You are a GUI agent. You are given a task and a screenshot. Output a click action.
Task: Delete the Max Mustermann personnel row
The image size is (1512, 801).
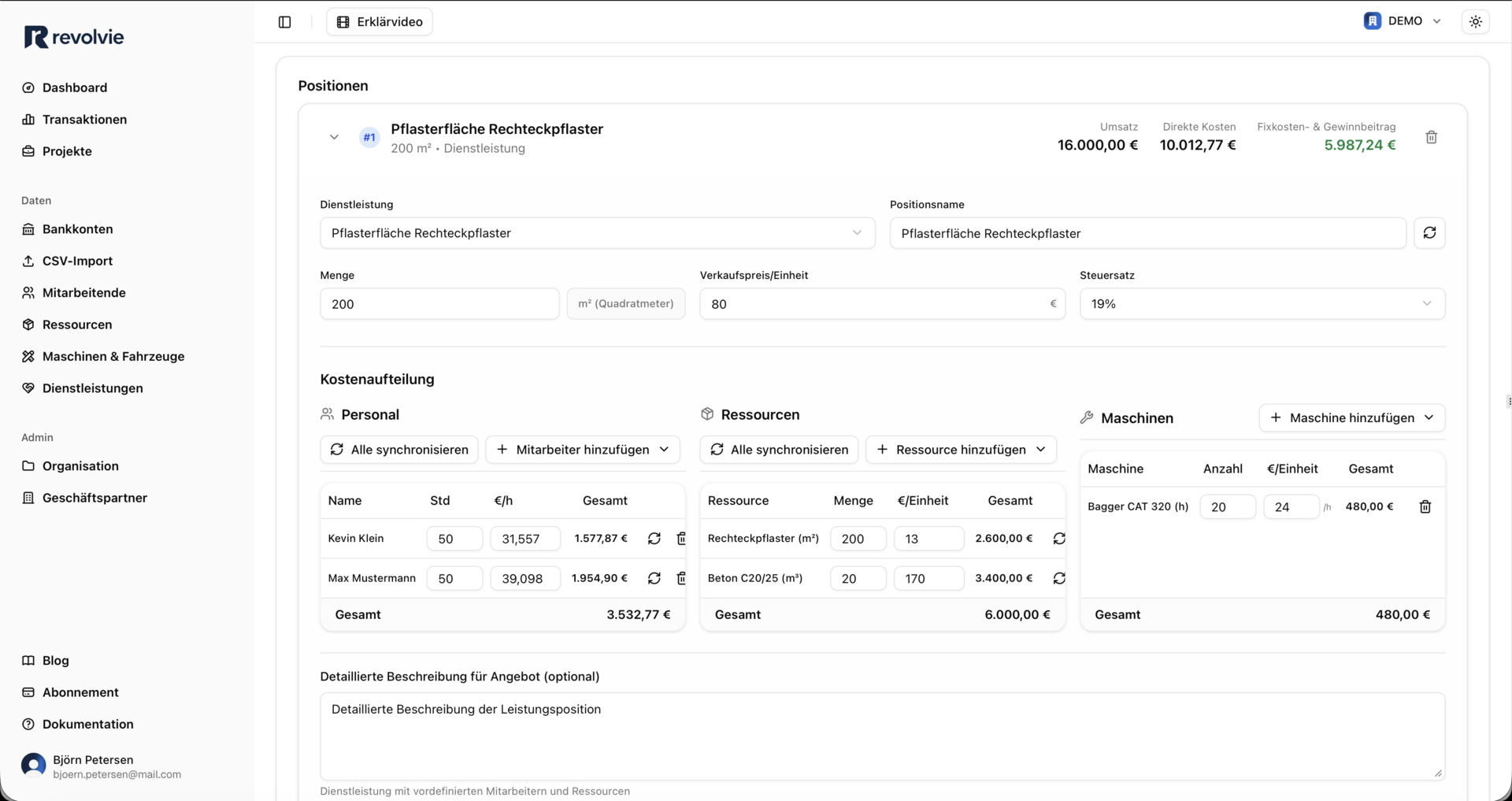point(681,578)
